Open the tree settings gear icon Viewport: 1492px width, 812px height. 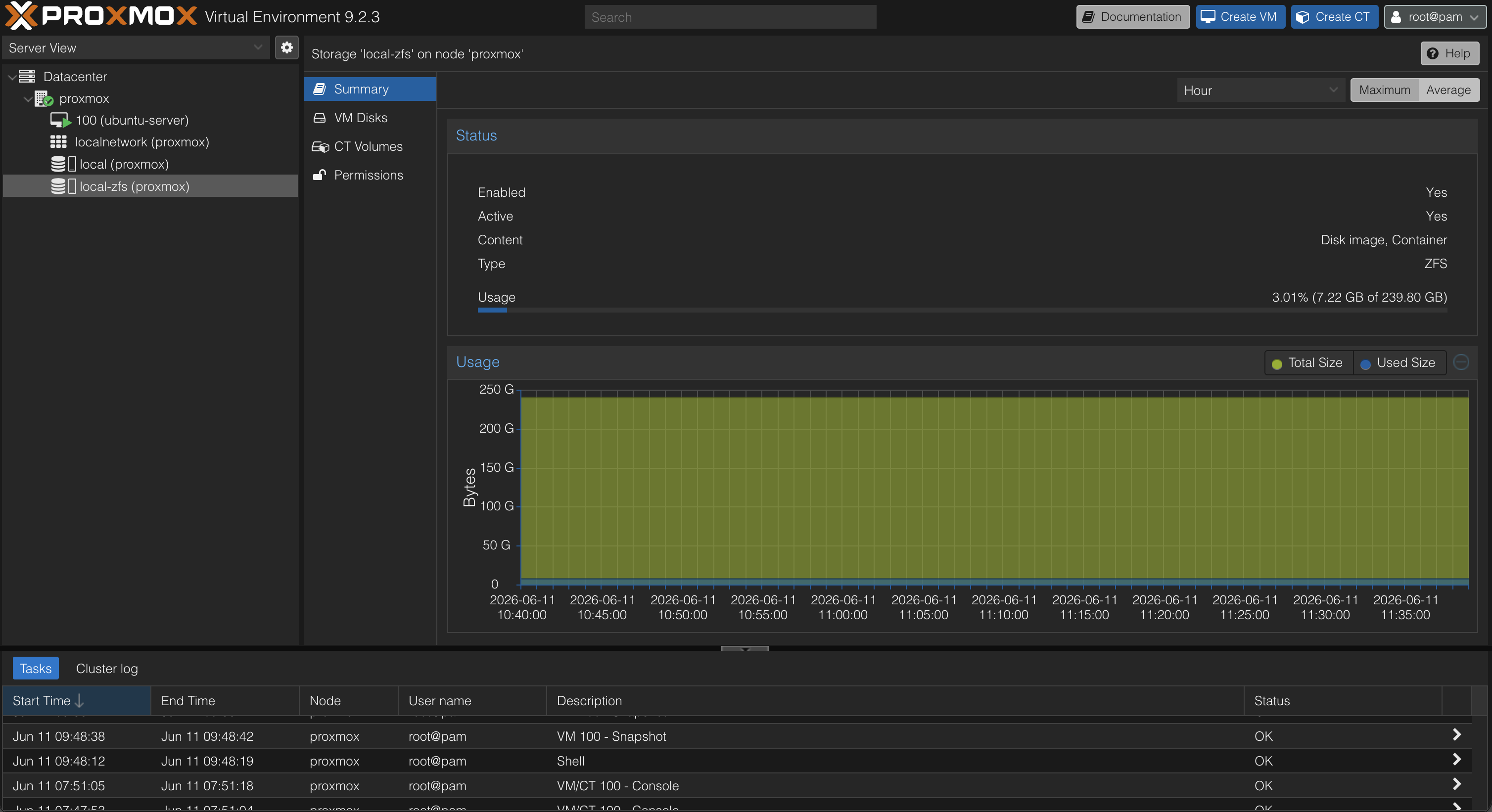point(287,47)
